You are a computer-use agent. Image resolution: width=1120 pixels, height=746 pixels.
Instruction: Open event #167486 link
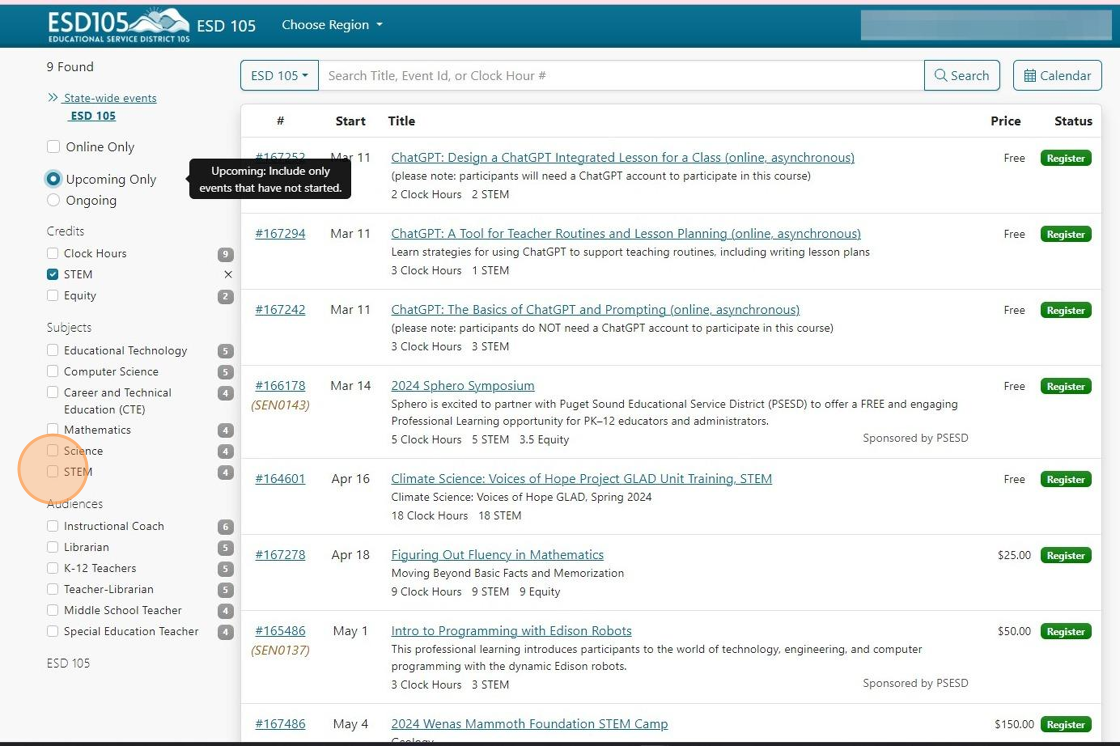280,724
